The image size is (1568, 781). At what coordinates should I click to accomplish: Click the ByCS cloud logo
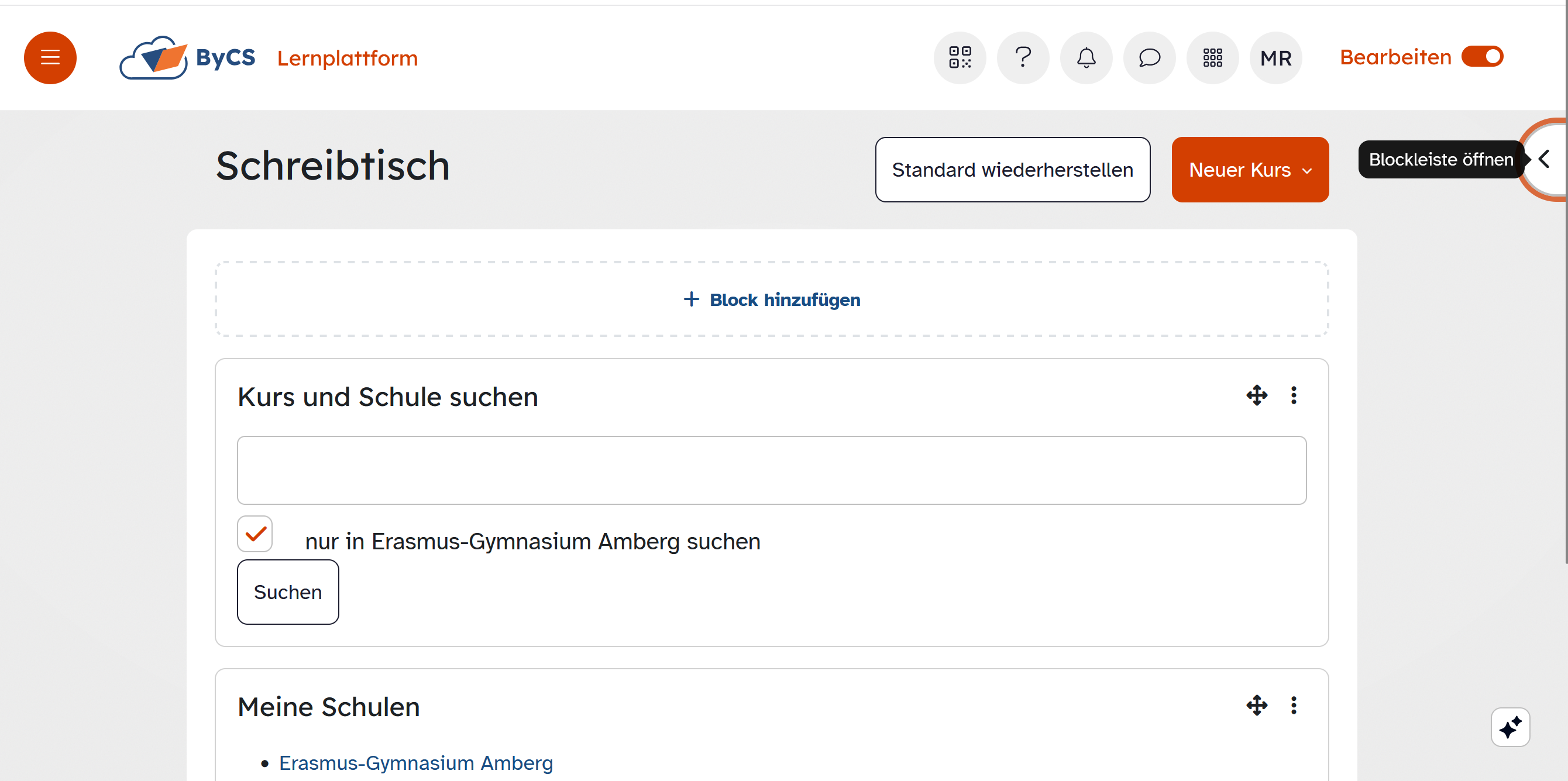click(154, 58)
